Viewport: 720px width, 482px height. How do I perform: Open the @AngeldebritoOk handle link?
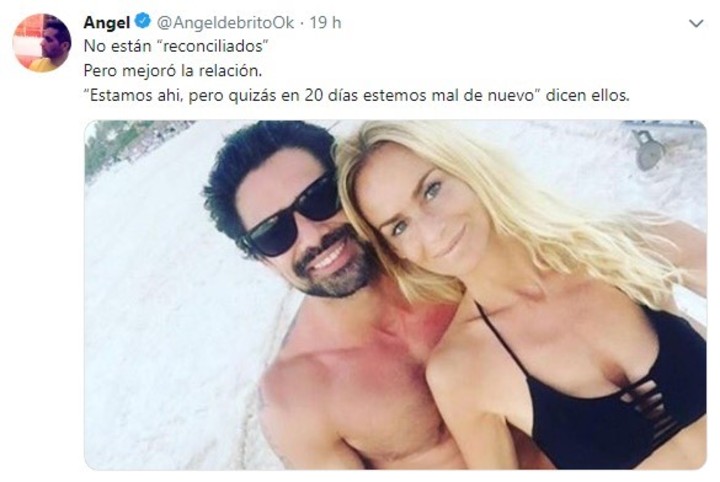225,22
